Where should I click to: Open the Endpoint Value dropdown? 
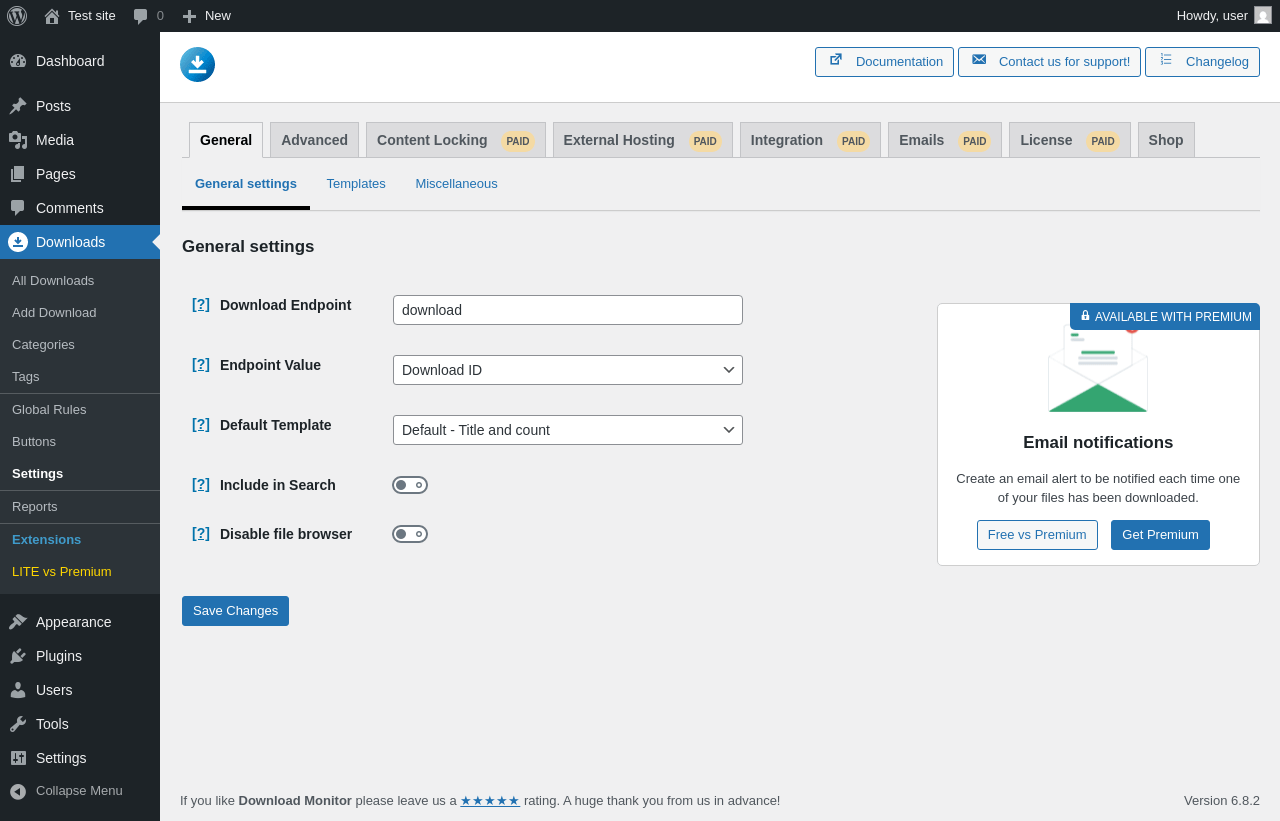click(568, 370)
